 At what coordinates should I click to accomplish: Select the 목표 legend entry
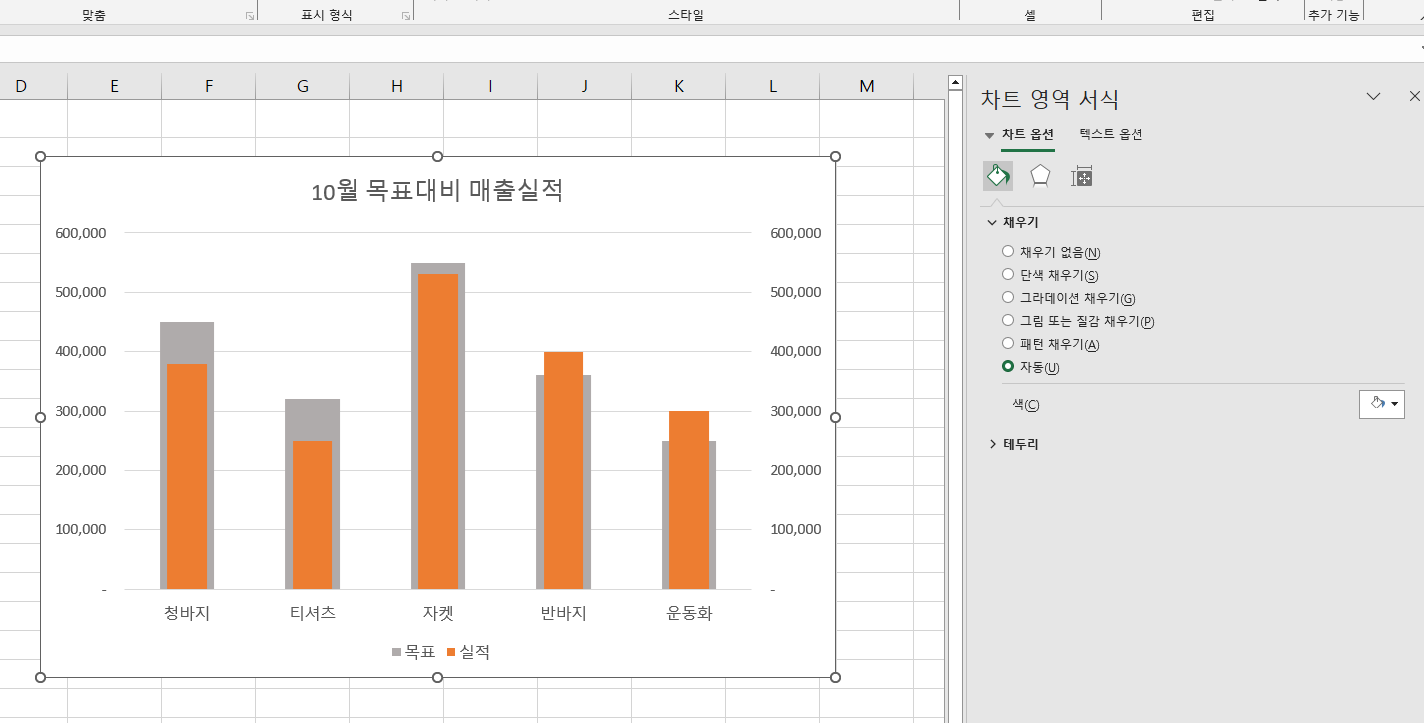coord(413,652)
